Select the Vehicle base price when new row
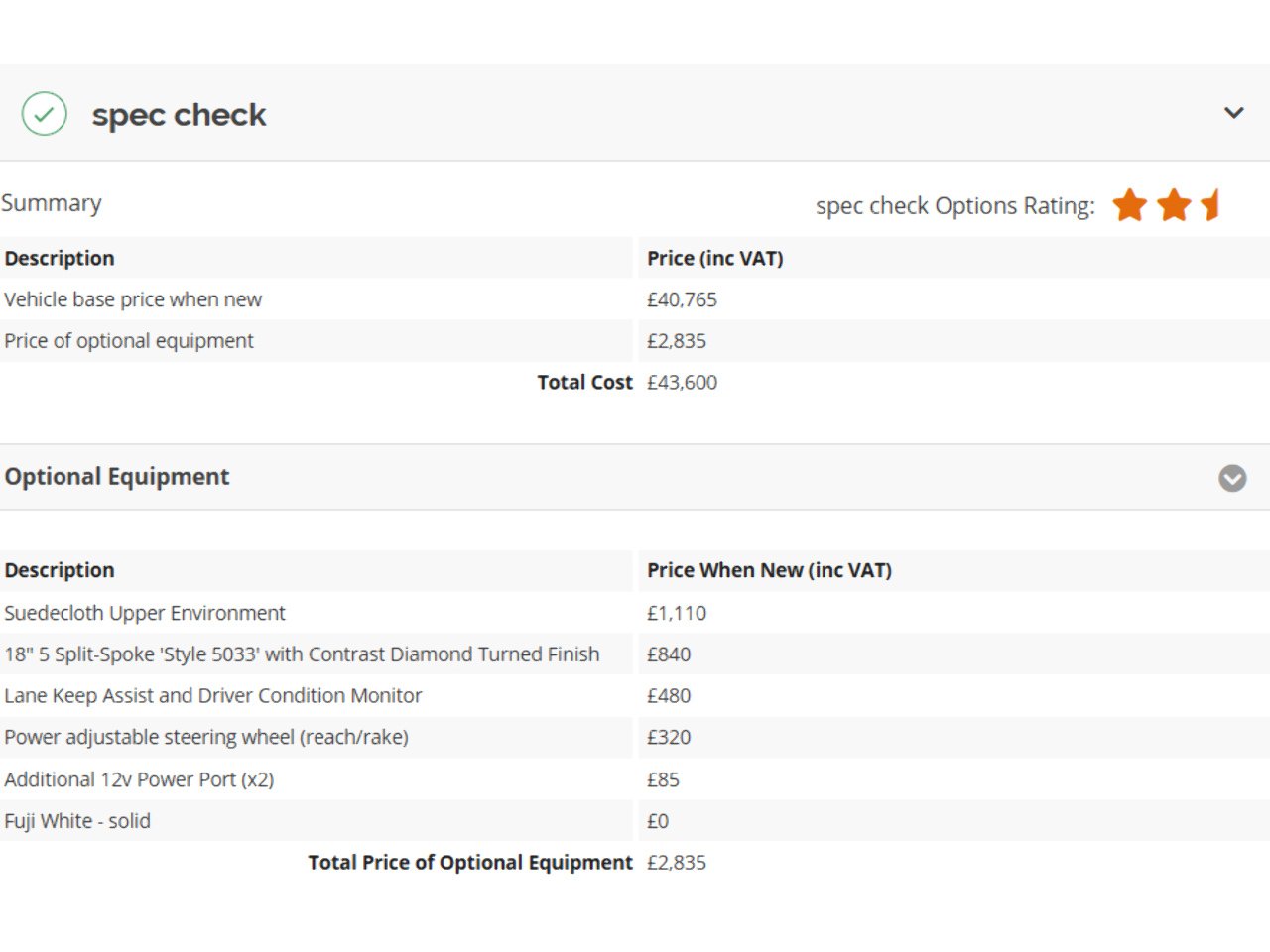The height and width of the screenshot is (952, 1270). pyautogui.click(x=133, y=299)
